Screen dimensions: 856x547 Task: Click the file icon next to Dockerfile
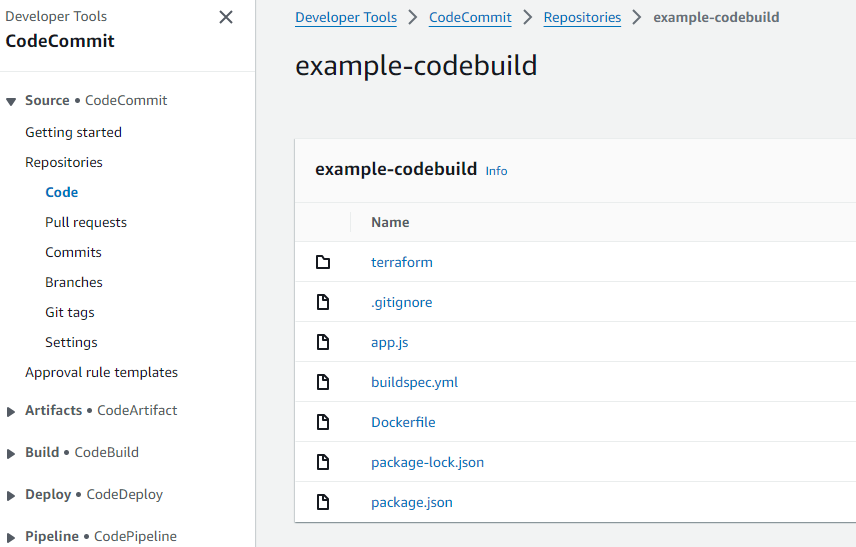tap(323, 421)
